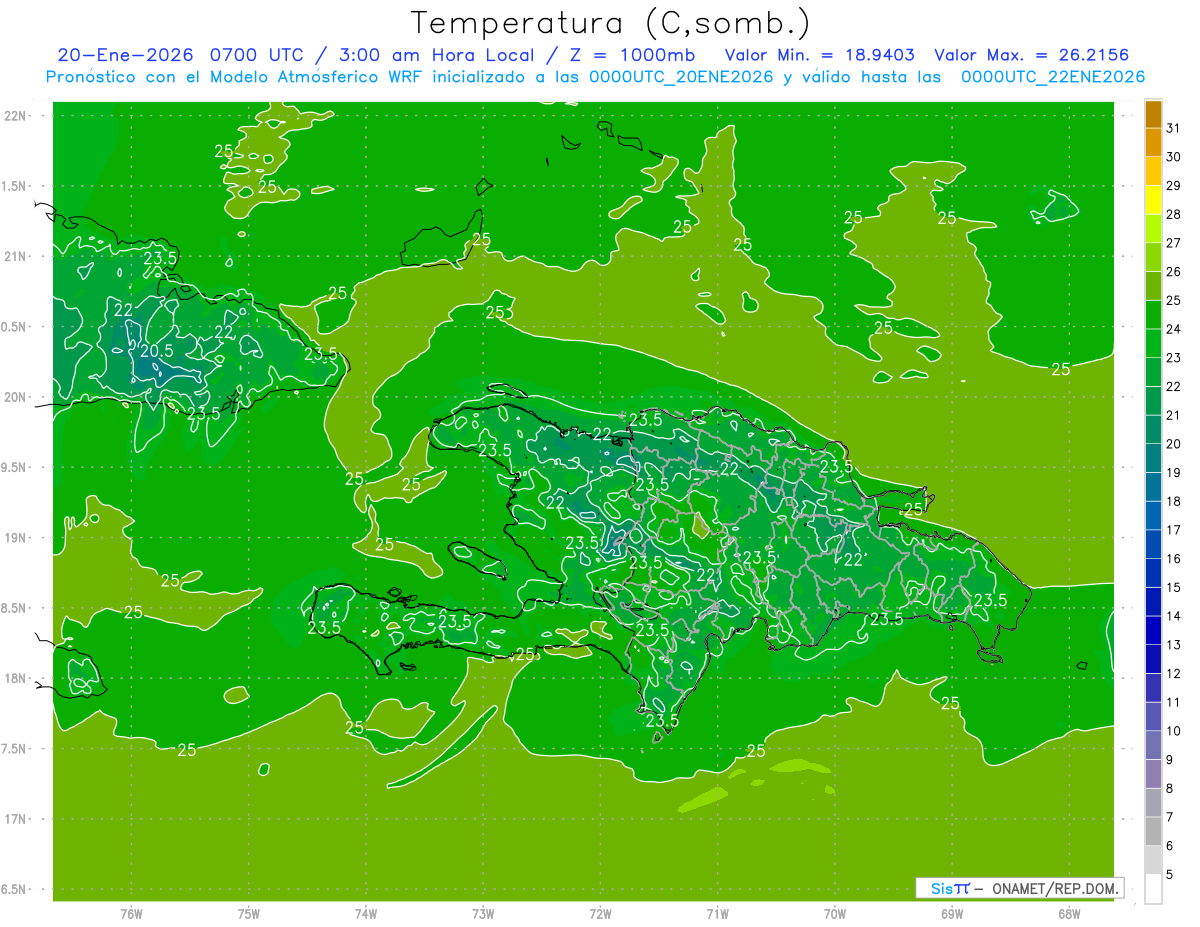
Task: Click the color scale label "19"
Action: tap(1174, 472)
